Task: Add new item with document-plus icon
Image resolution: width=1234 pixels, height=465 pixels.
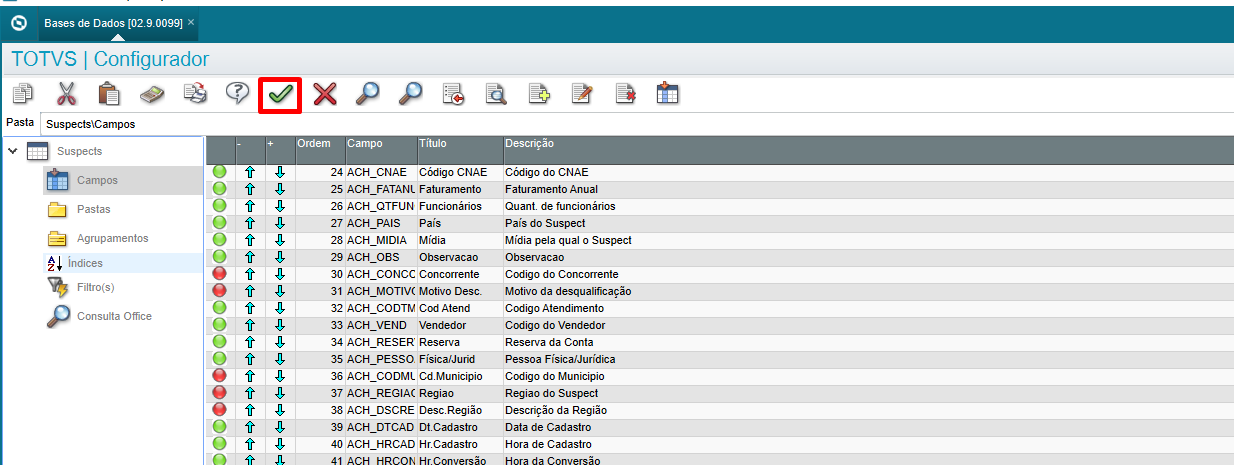Action: point(539,94)
